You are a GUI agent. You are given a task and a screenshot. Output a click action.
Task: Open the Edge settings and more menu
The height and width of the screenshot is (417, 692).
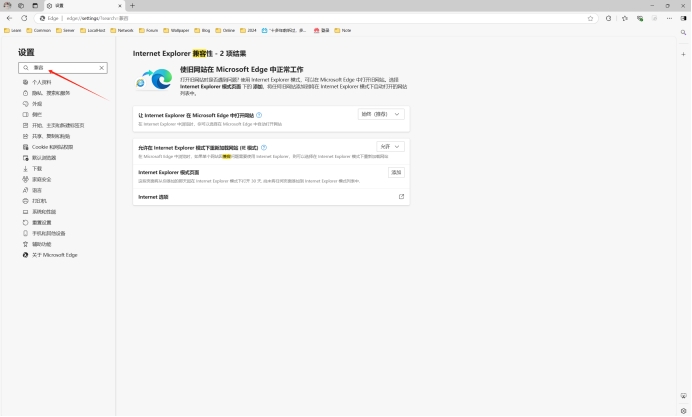(667, 18)
